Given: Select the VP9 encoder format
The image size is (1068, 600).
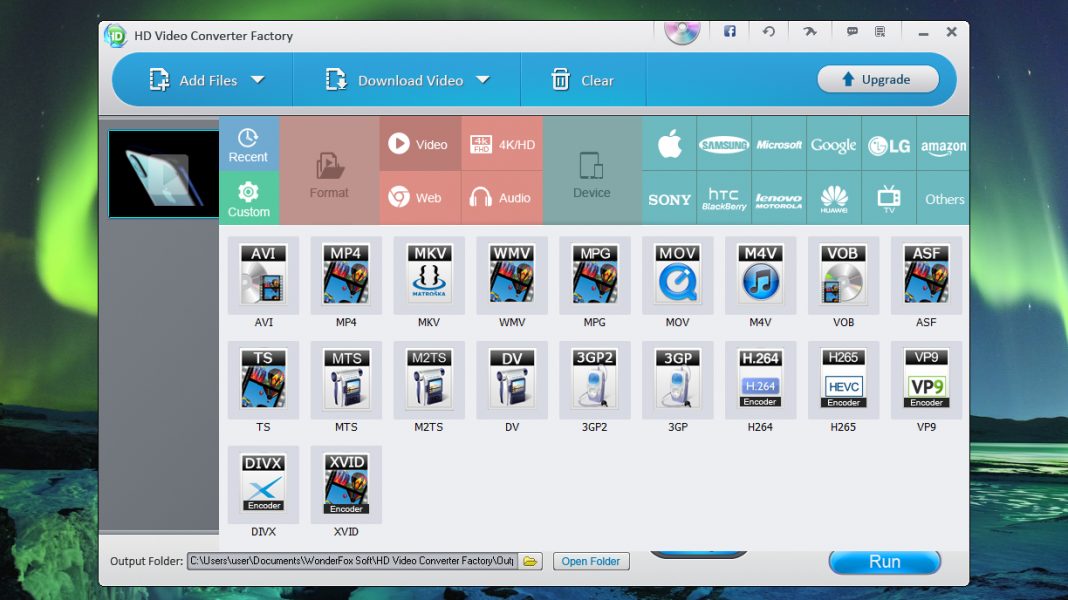Looking at the screenshot, I should 926,381.
